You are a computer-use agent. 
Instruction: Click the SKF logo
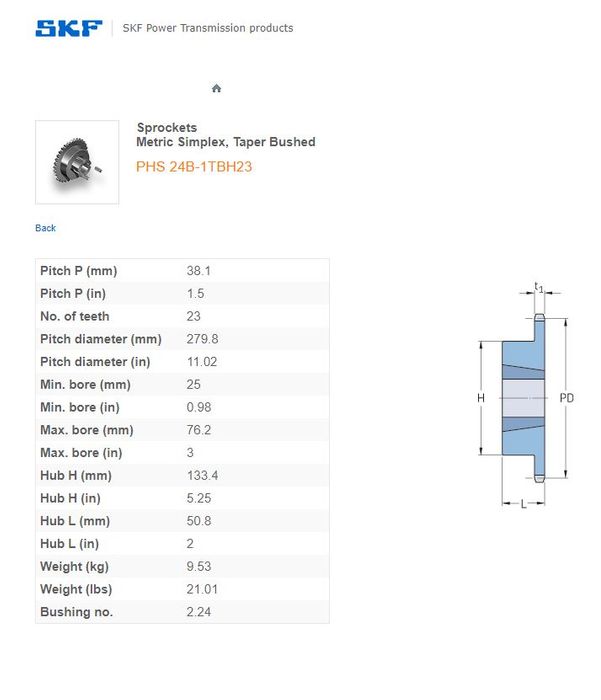pos(69,28)
